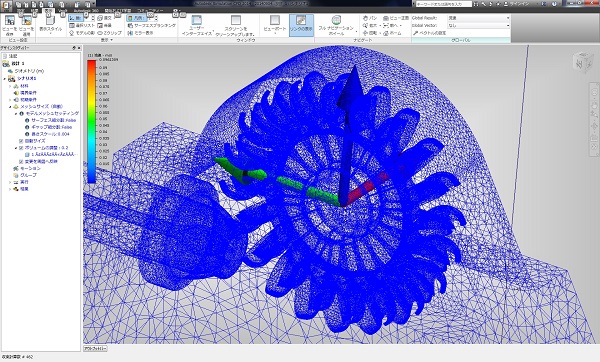Toggle the 自動サイズ checkbox in tree
The height and width of the screenshot is (362, 600).
click(21, 141)
